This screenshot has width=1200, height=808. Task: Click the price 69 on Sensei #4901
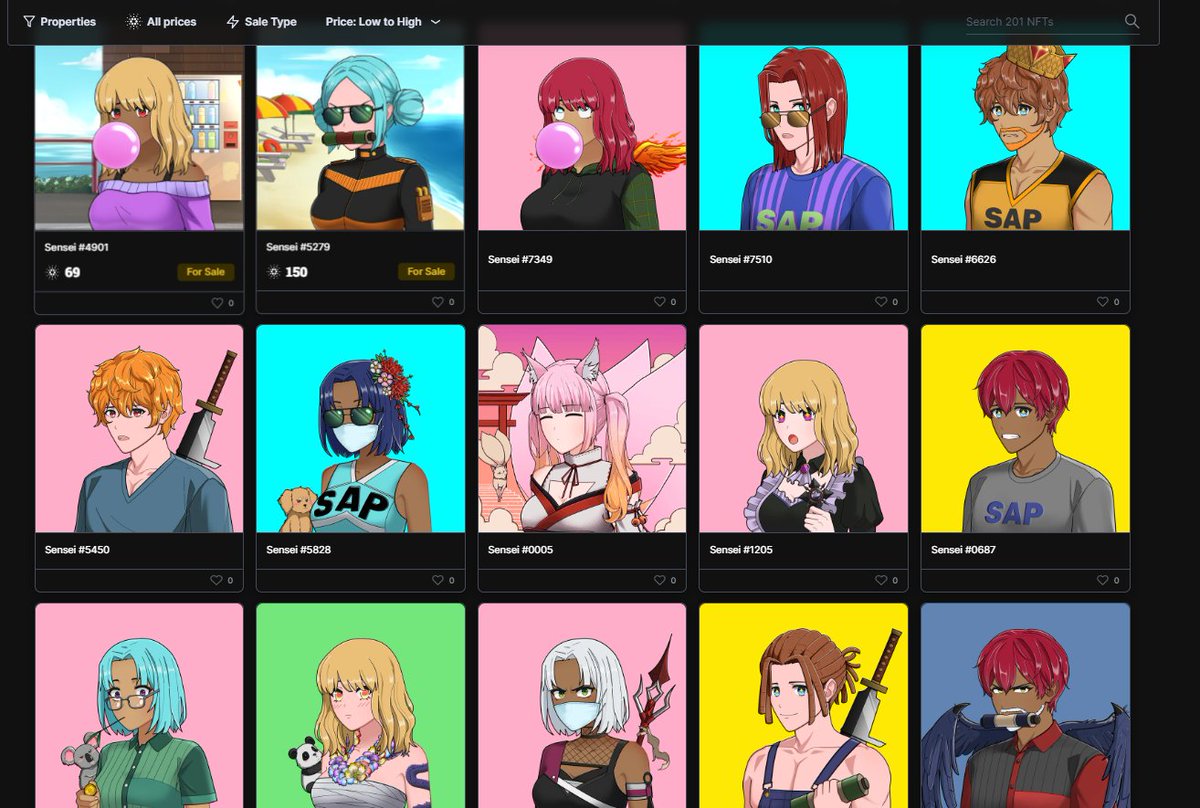pyautogui.click(x=72, y=272)
